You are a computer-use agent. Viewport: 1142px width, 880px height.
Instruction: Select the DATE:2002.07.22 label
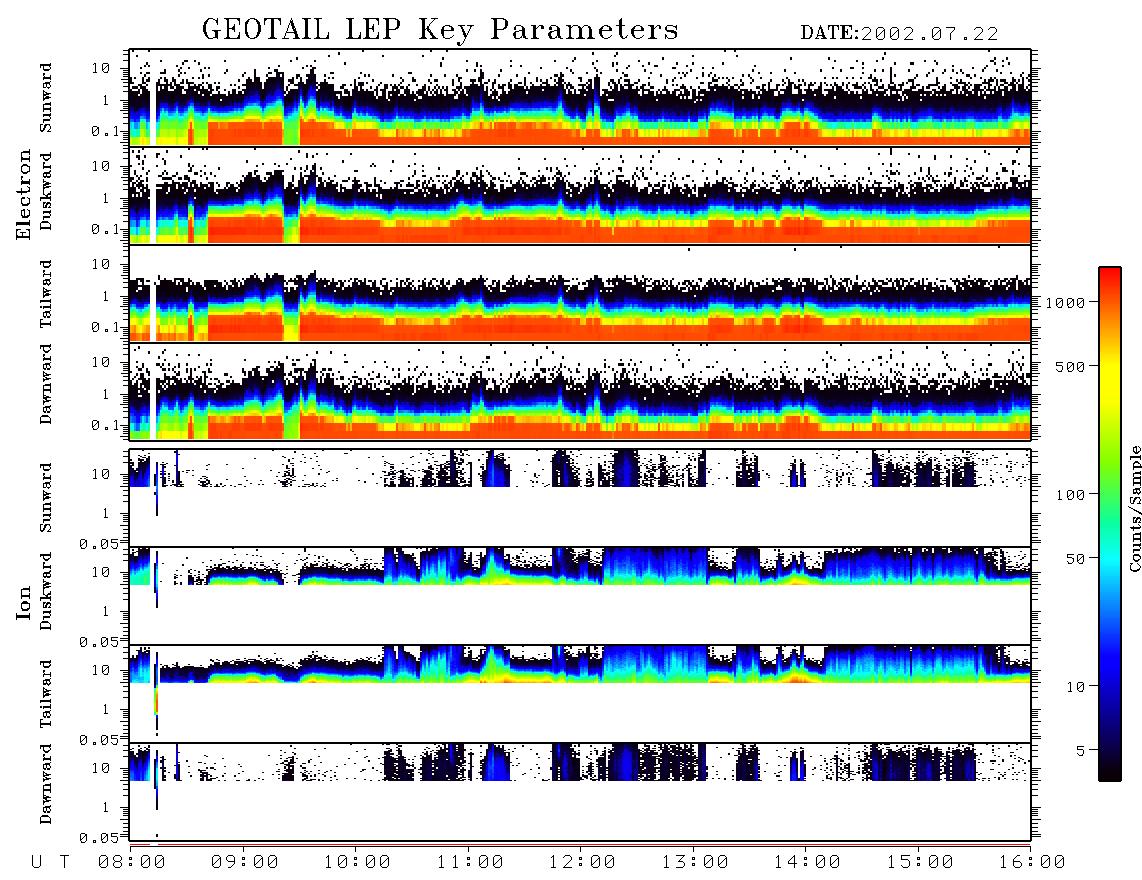pos(899,34)
